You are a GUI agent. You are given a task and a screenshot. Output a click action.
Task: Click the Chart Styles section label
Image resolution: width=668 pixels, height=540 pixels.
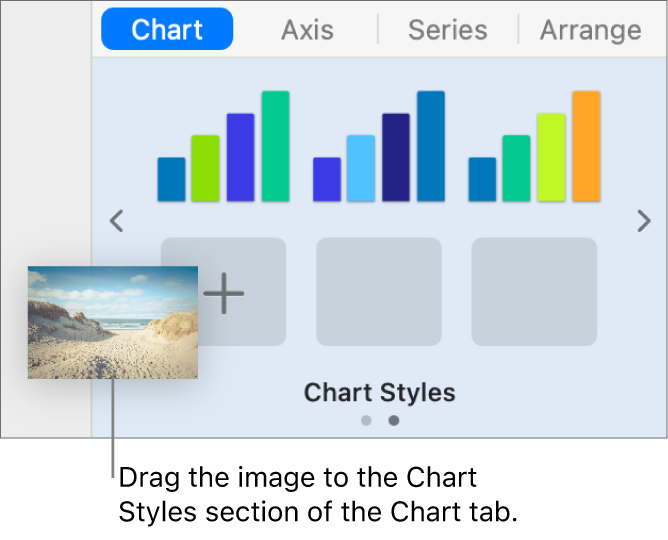pyautogui.click(x=379, y=393)
